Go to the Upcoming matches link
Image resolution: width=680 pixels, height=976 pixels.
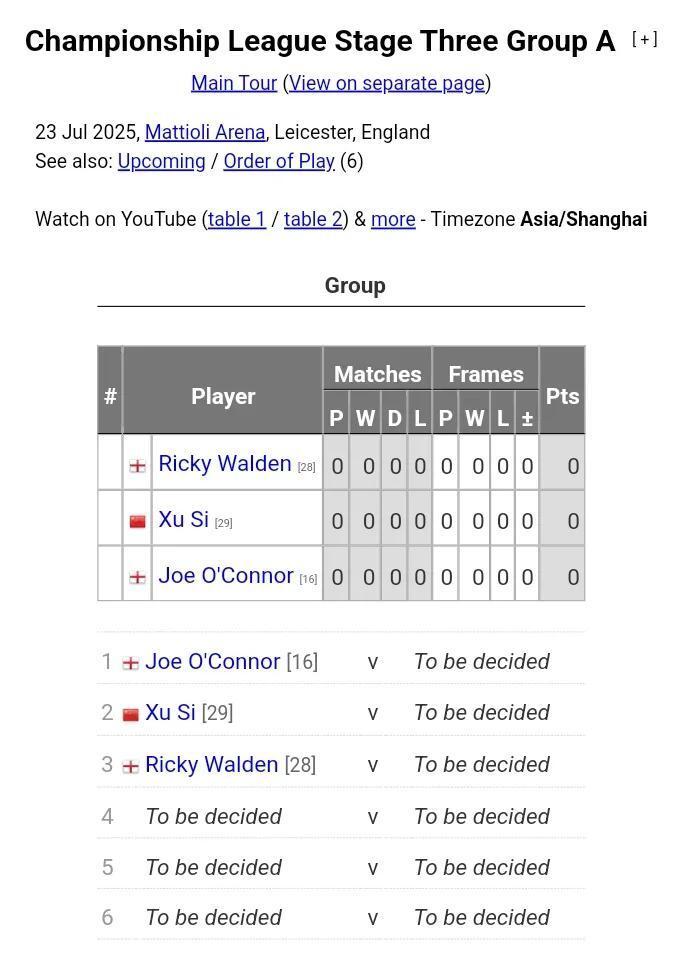tap(161, 161)
